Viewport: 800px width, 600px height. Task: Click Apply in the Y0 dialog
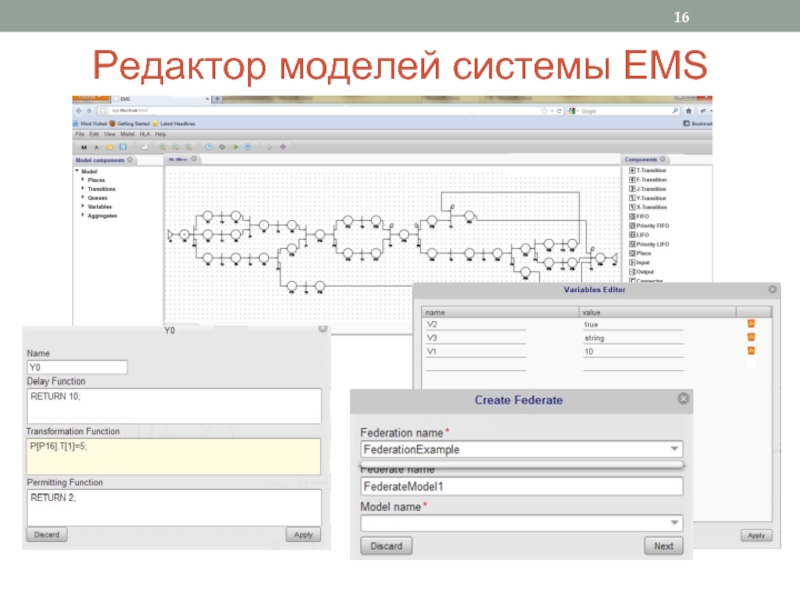click(303, 535)
